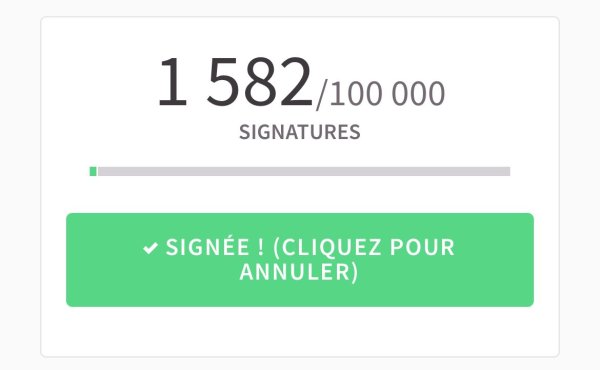Click the page background outside the card
600x370 pixels.
(19, 184)
